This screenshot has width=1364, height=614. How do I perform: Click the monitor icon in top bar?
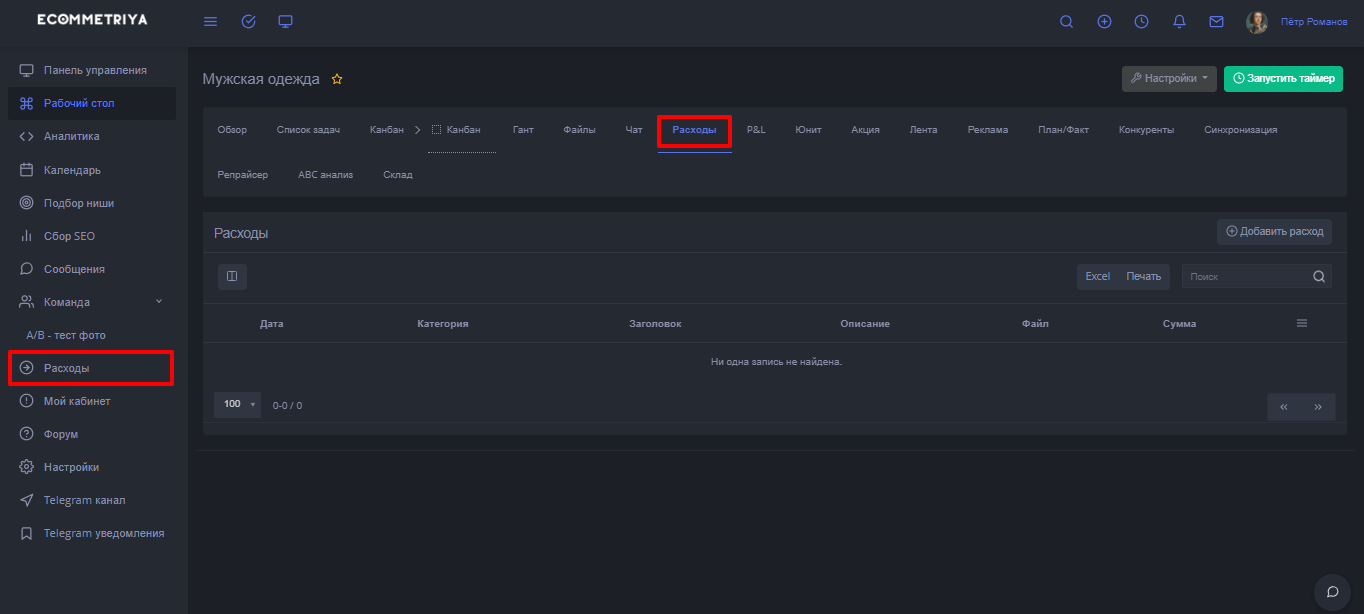pyautogui.click(x=286, y=22)
